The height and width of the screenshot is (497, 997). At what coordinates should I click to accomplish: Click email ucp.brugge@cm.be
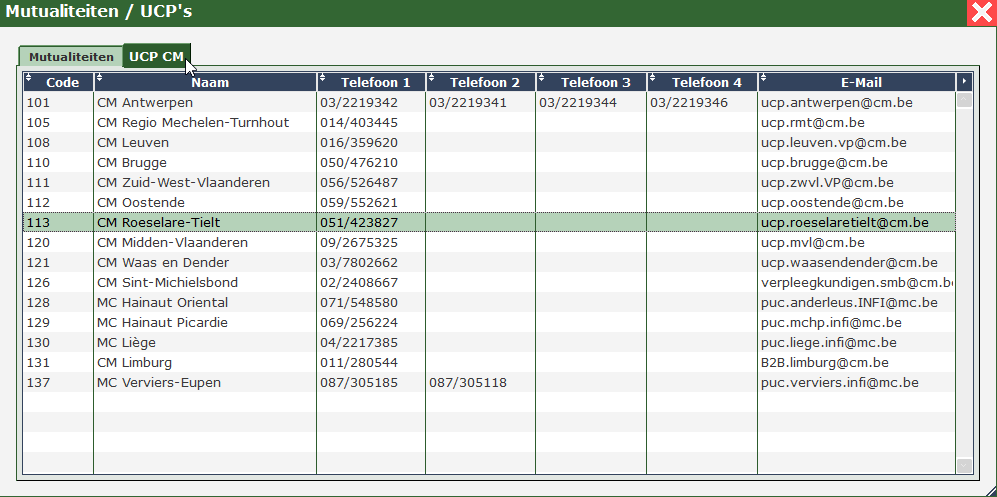[x=824, y=162]
